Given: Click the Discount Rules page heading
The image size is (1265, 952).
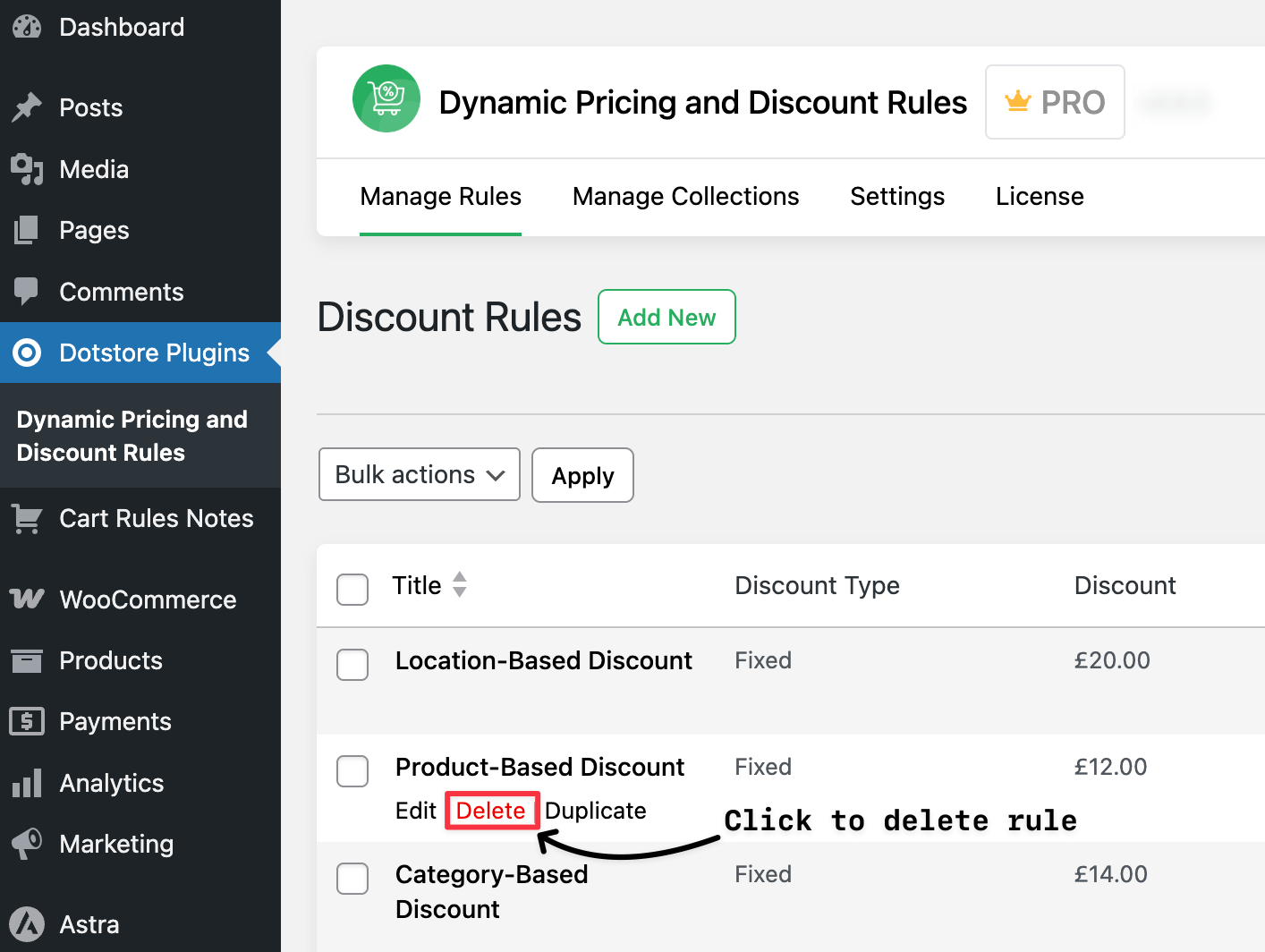Looking at the screenshot, I should click(x=449, y=317).
